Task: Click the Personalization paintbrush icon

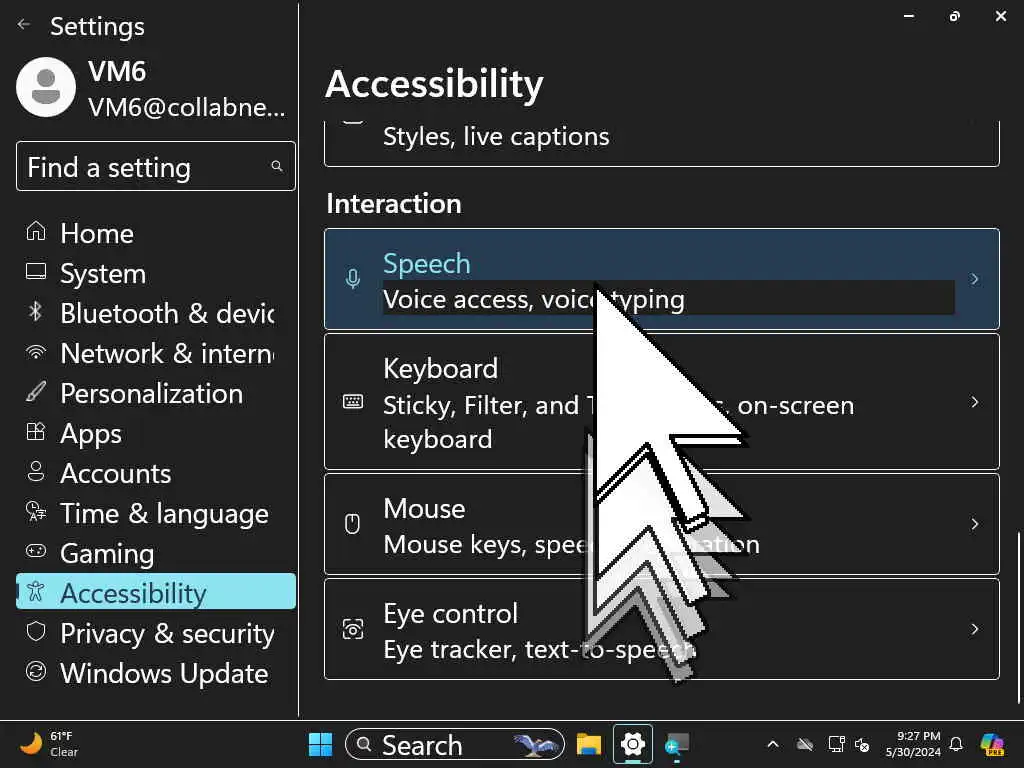Action: click(x=36, y=391)
